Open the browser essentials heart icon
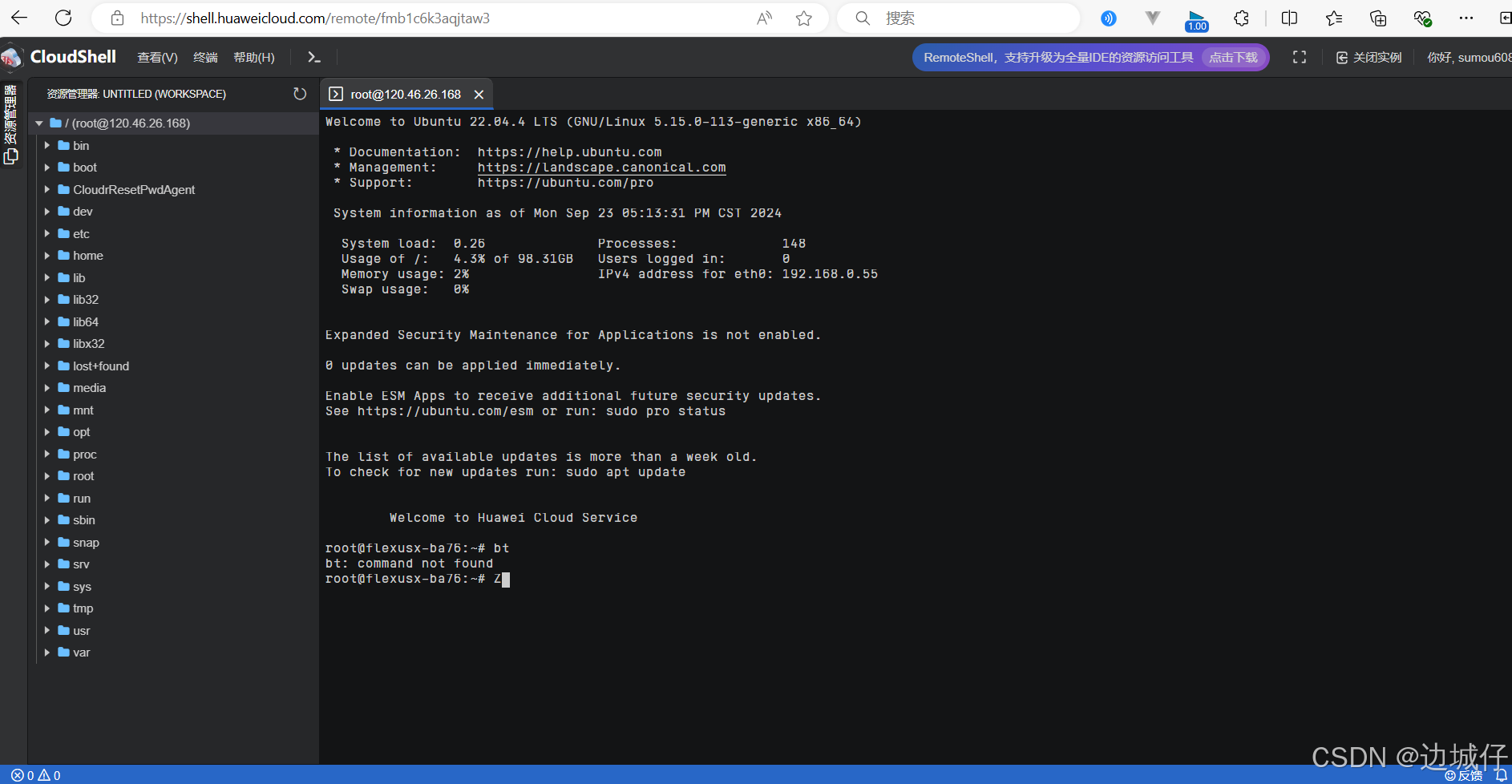 [1422, 18]
